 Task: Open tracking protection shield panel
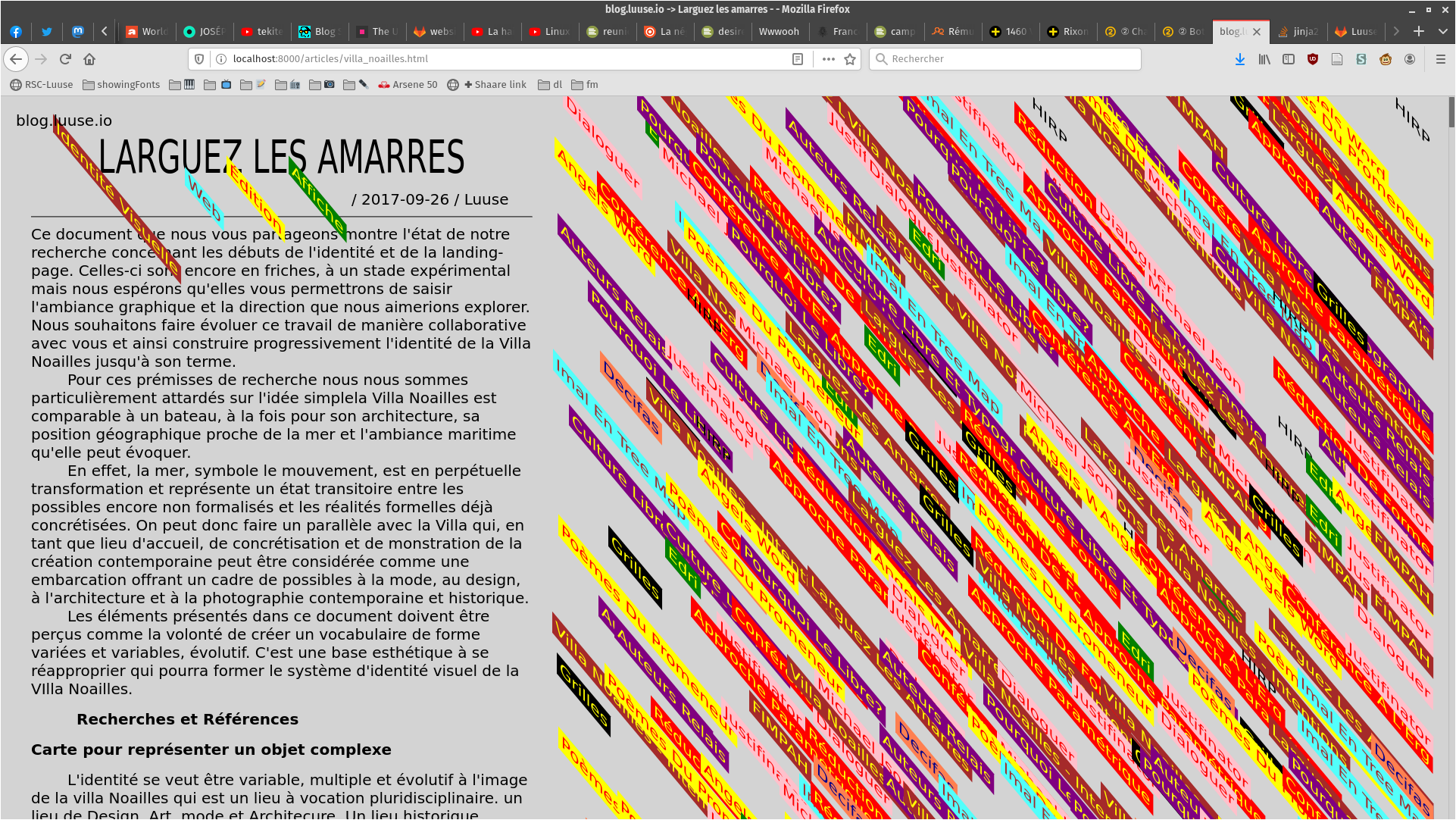coord(200,59)
